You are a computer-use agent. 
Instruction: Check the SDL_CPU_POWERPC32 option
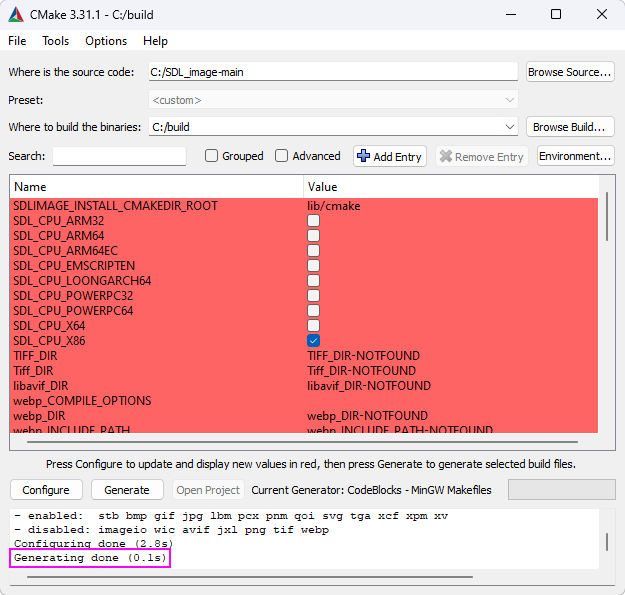pos(313,296)
